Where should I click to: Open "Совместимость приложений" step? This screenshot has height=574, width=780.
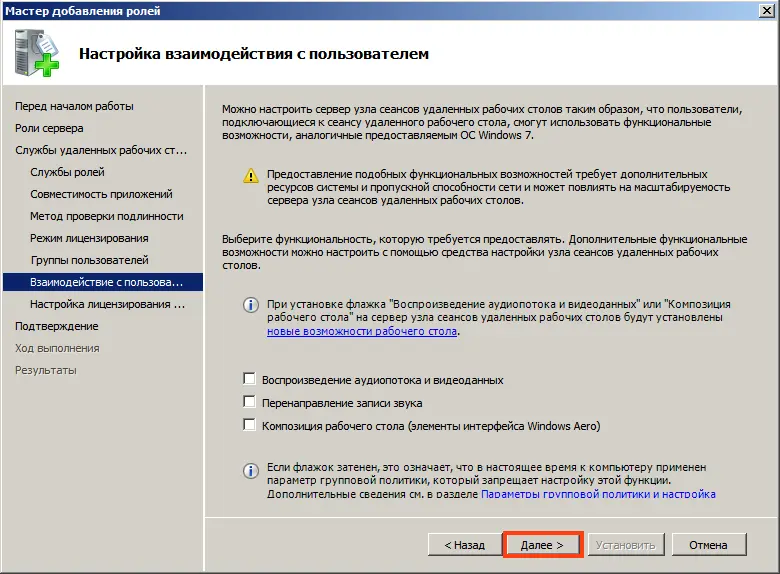(x=101, y=194)
